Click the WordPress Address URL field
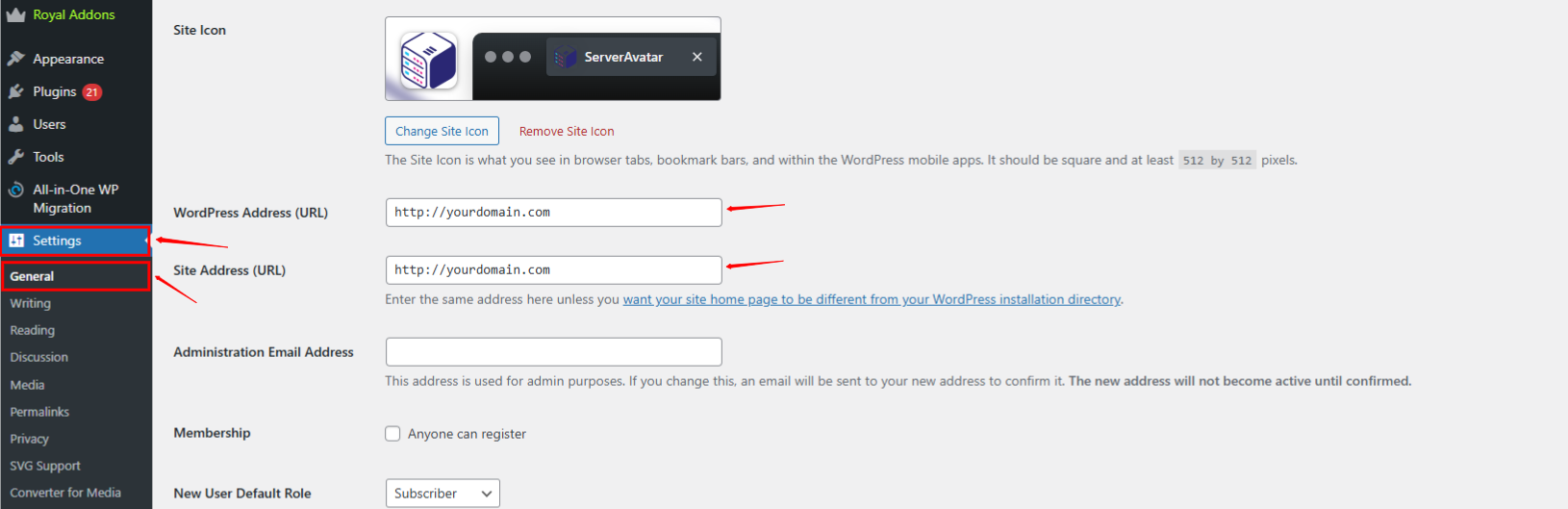1568x509 pixels. click(x=553, y=213)
